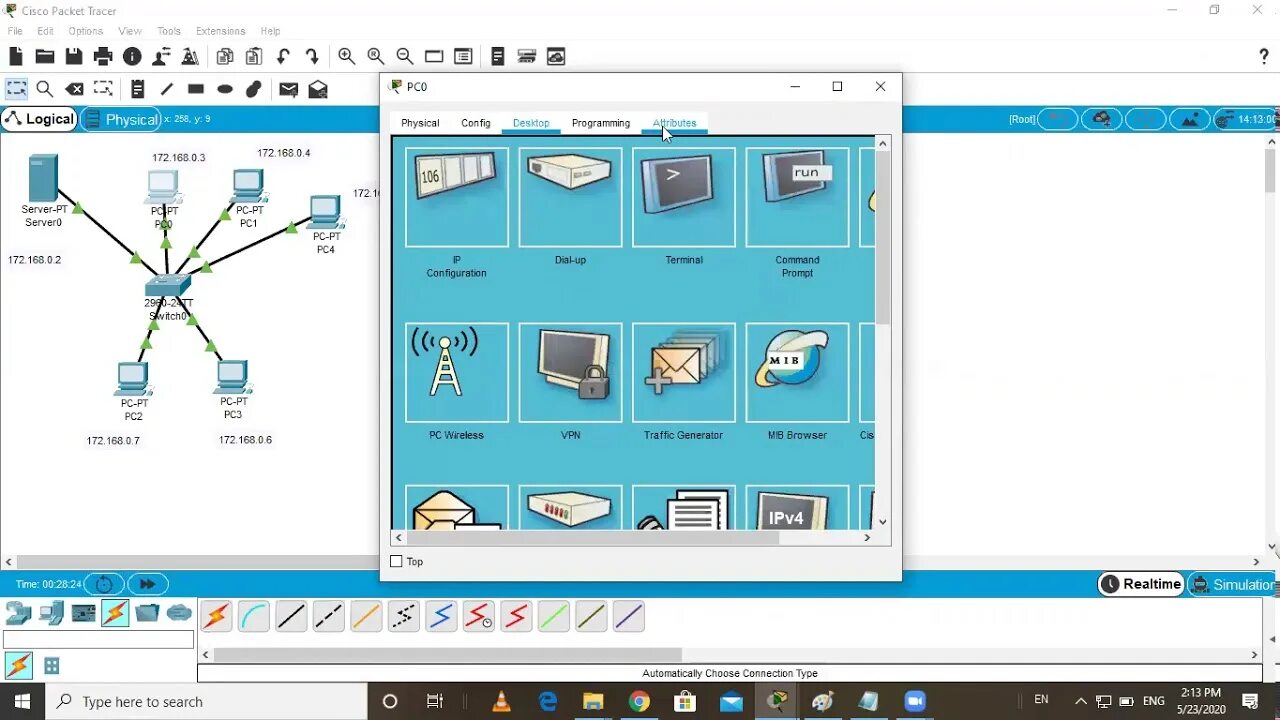Click the device search input field
The height and width of the screenshot is (720, 1280).
(x=99, y=640)
